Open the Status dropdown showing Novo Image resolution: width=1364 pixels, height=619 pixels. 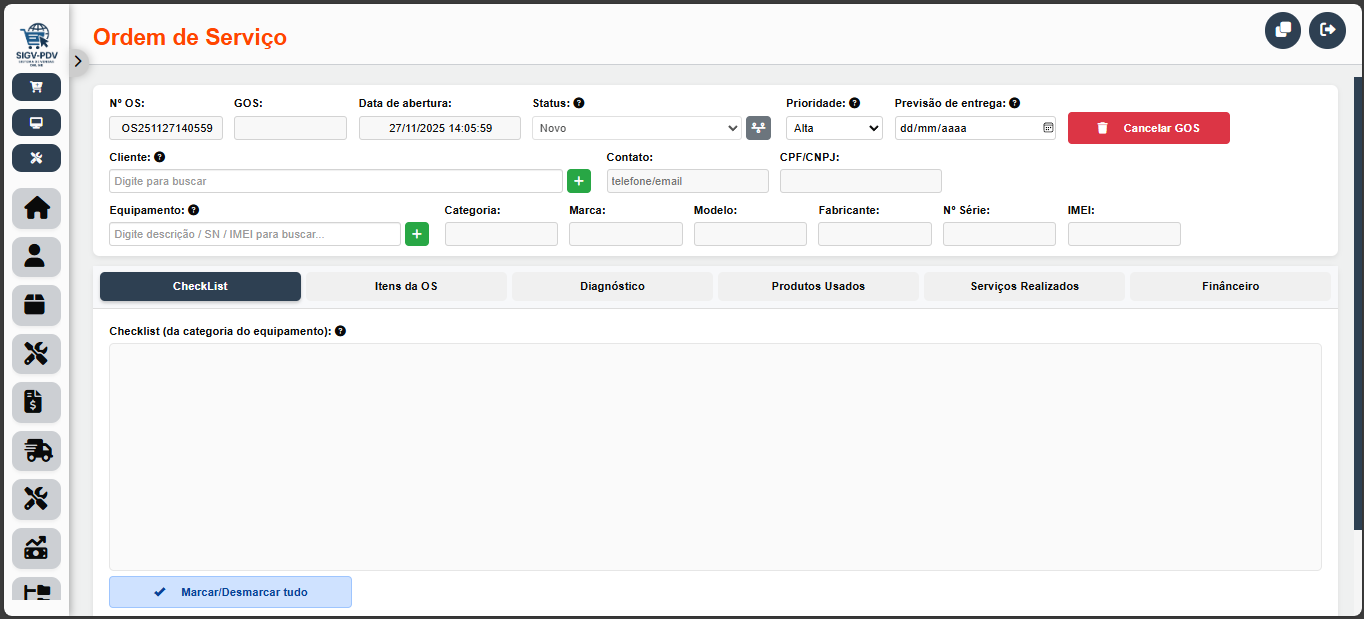(x=636, y=128)
